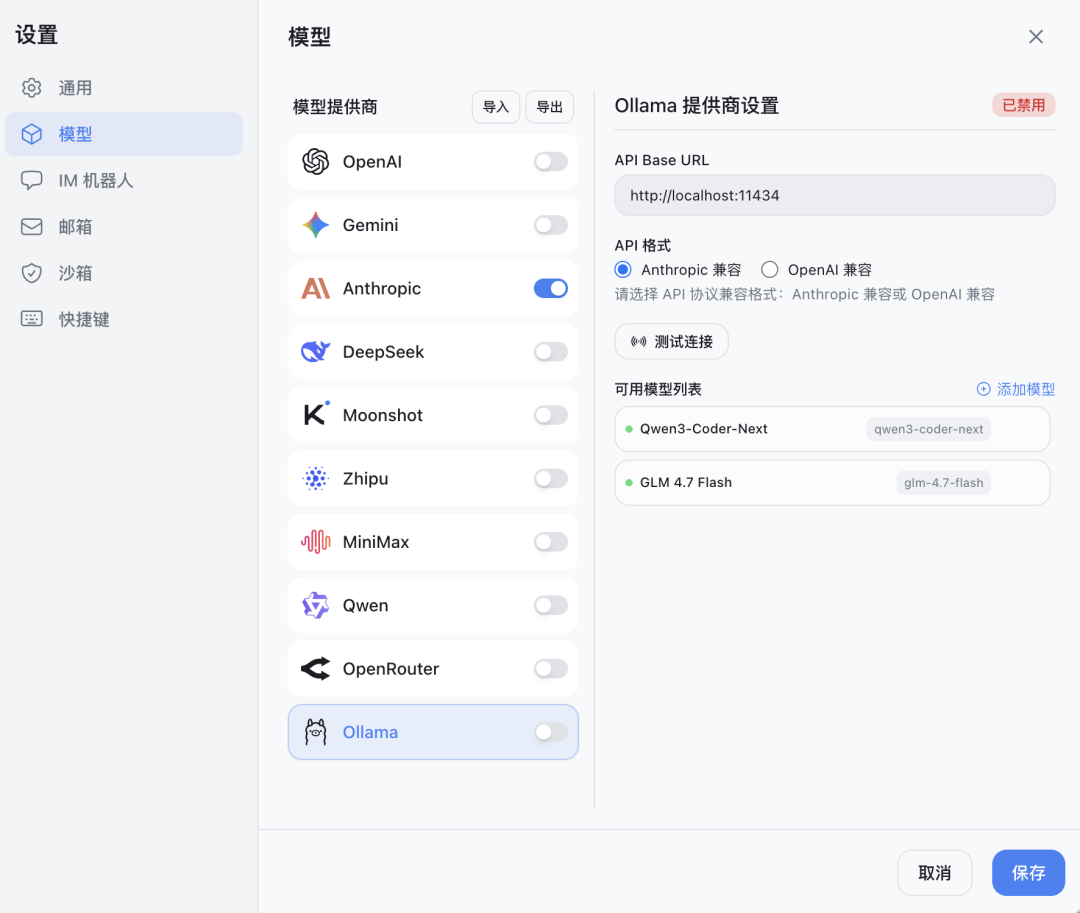This screenshot has height=913, width=1080.
Task: Click the Anthropic logo icon
Action: [x=315, y=288]
